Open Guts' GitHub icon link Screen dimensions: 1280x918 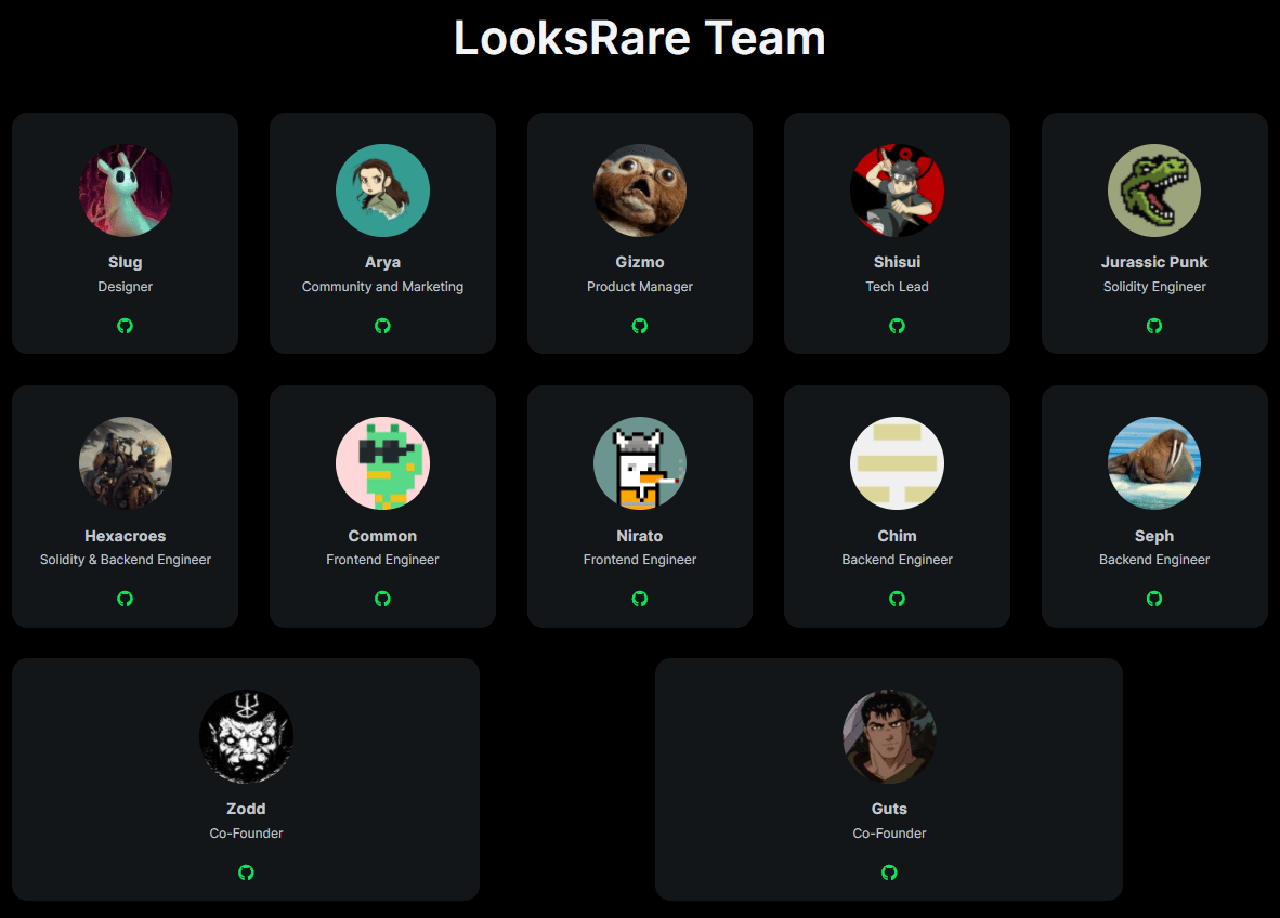click(x=889, y=872)
